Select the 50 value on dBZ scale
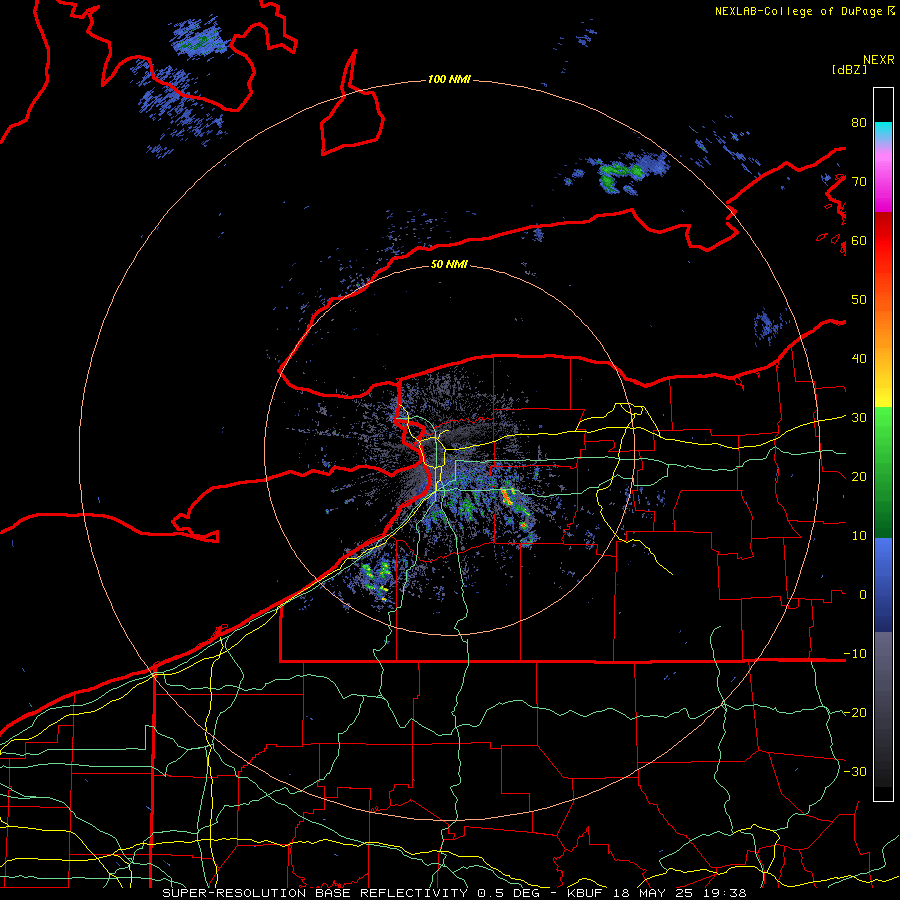Image resolution: width=900 pixels, height=900 pixels. pyautogui.click(x=859, y=300)
